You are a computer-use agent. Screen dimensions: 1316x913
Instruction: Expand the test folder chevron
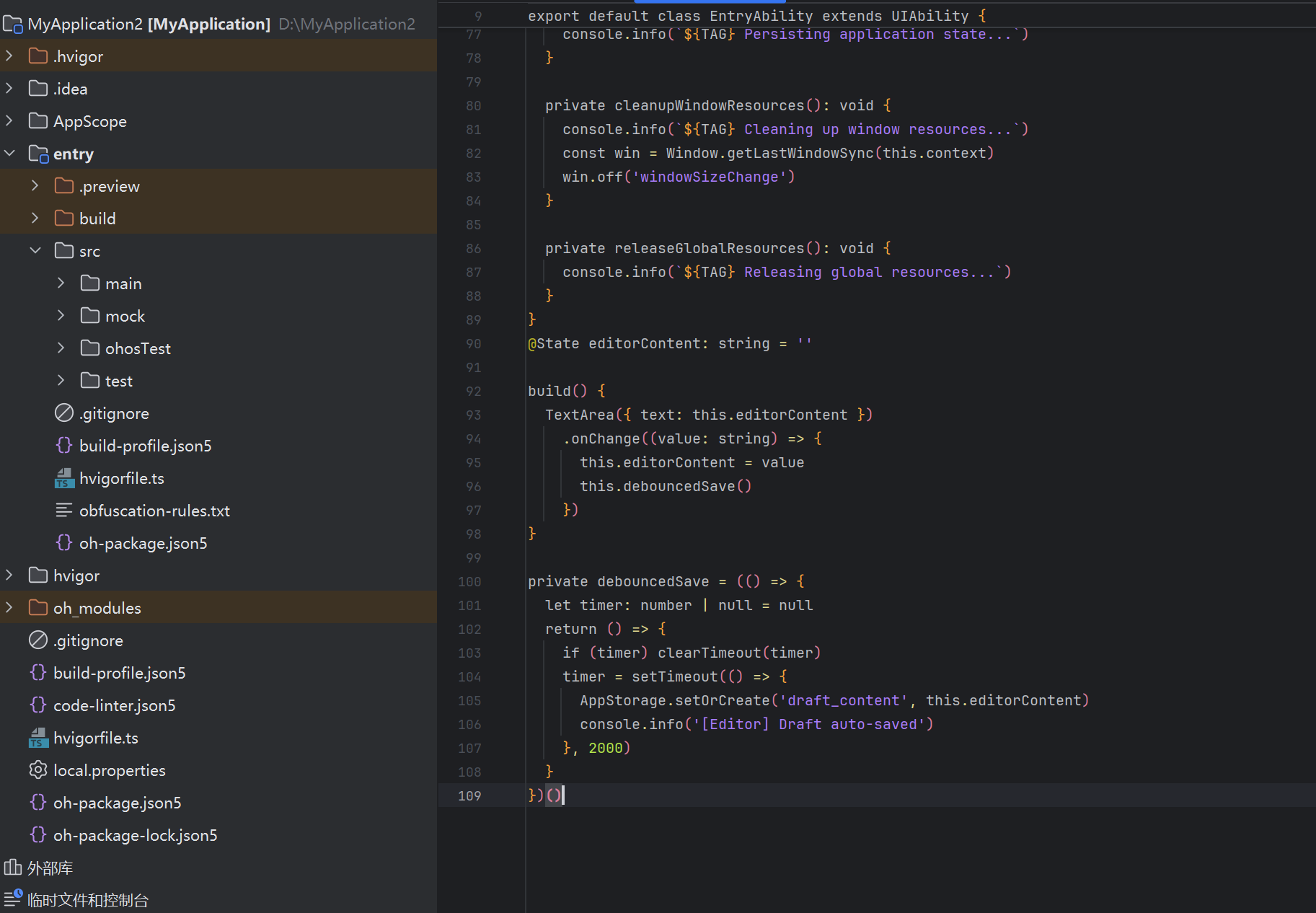point(61,380)
